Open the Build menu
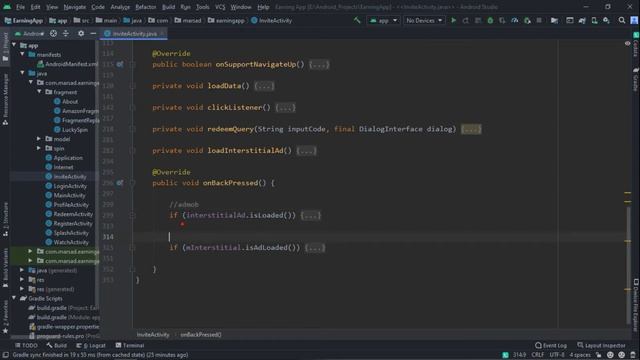 point(168,7)
